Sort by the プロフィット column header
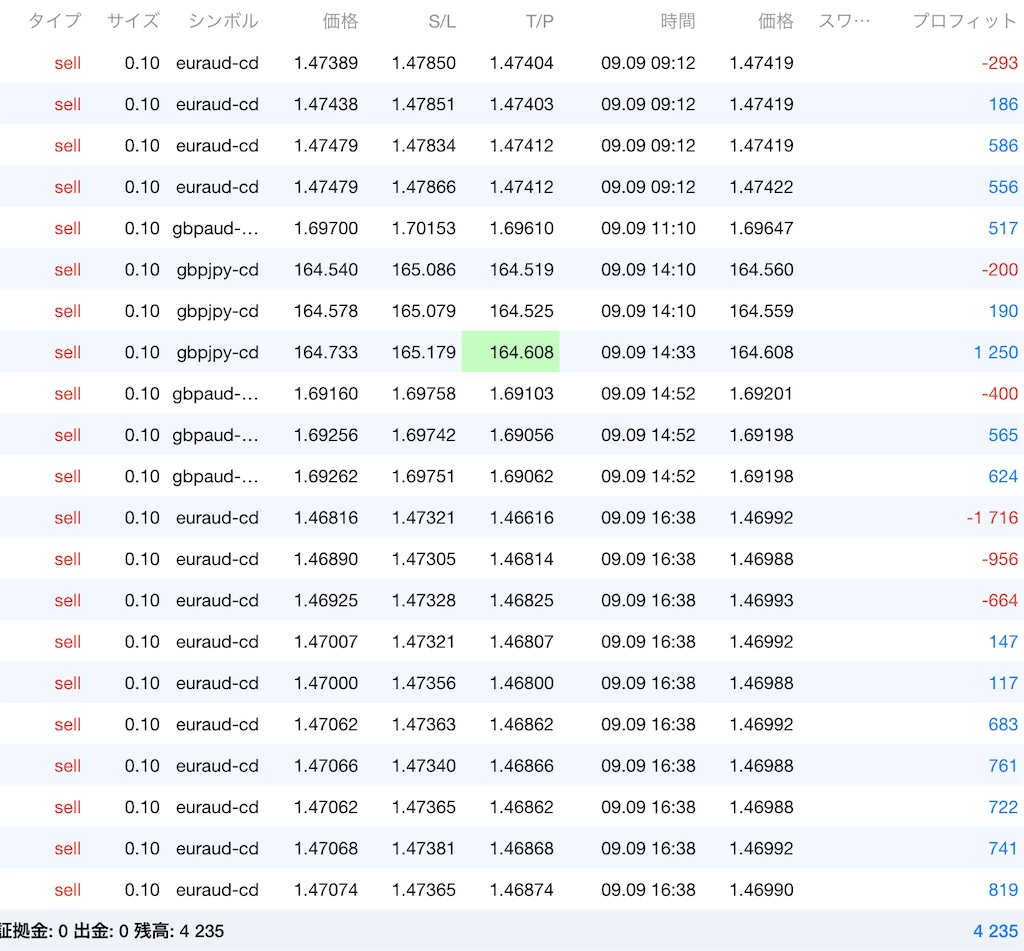This screenshot has width=1024, height=951. coord(965,21)
